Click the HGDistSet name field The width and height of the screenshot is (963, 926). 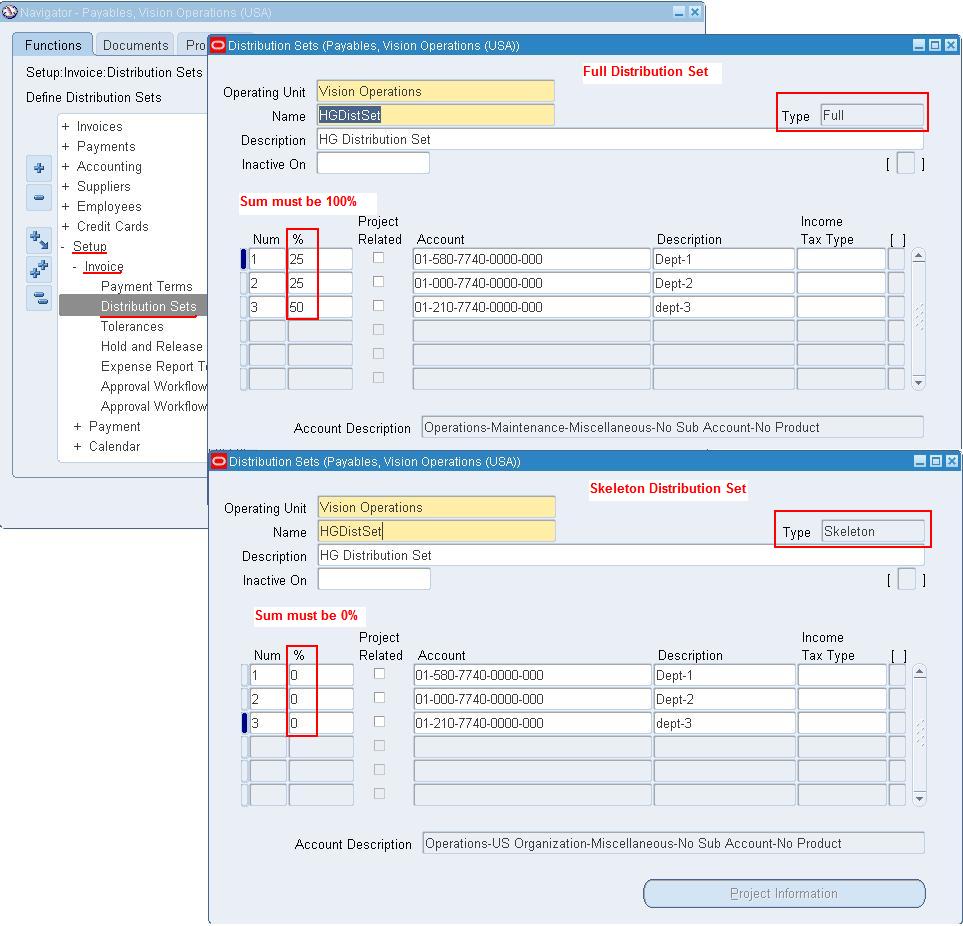[x=435, y=115]
